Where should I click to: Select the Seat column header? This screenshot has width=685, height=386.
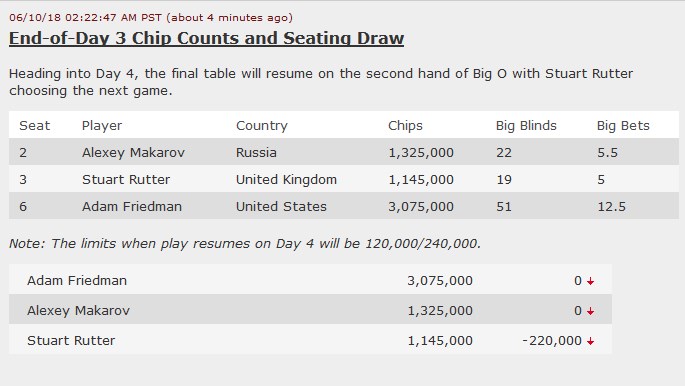[35, 126]
